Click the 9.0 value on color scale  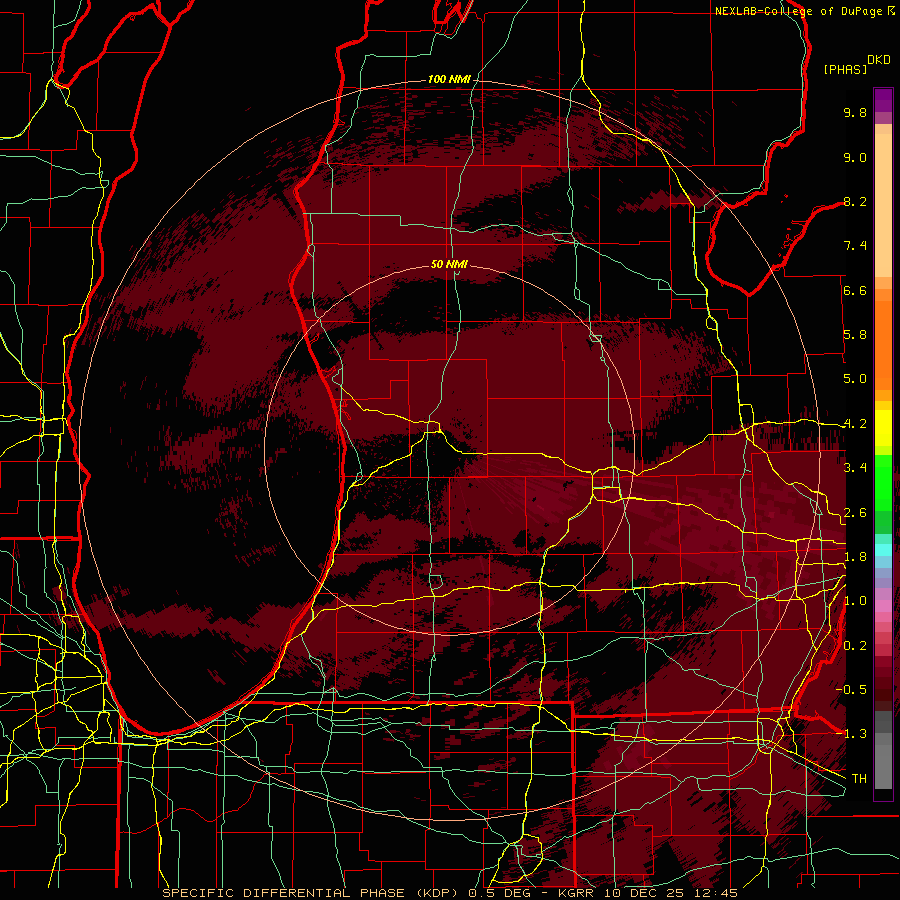(x=855, y=157)
